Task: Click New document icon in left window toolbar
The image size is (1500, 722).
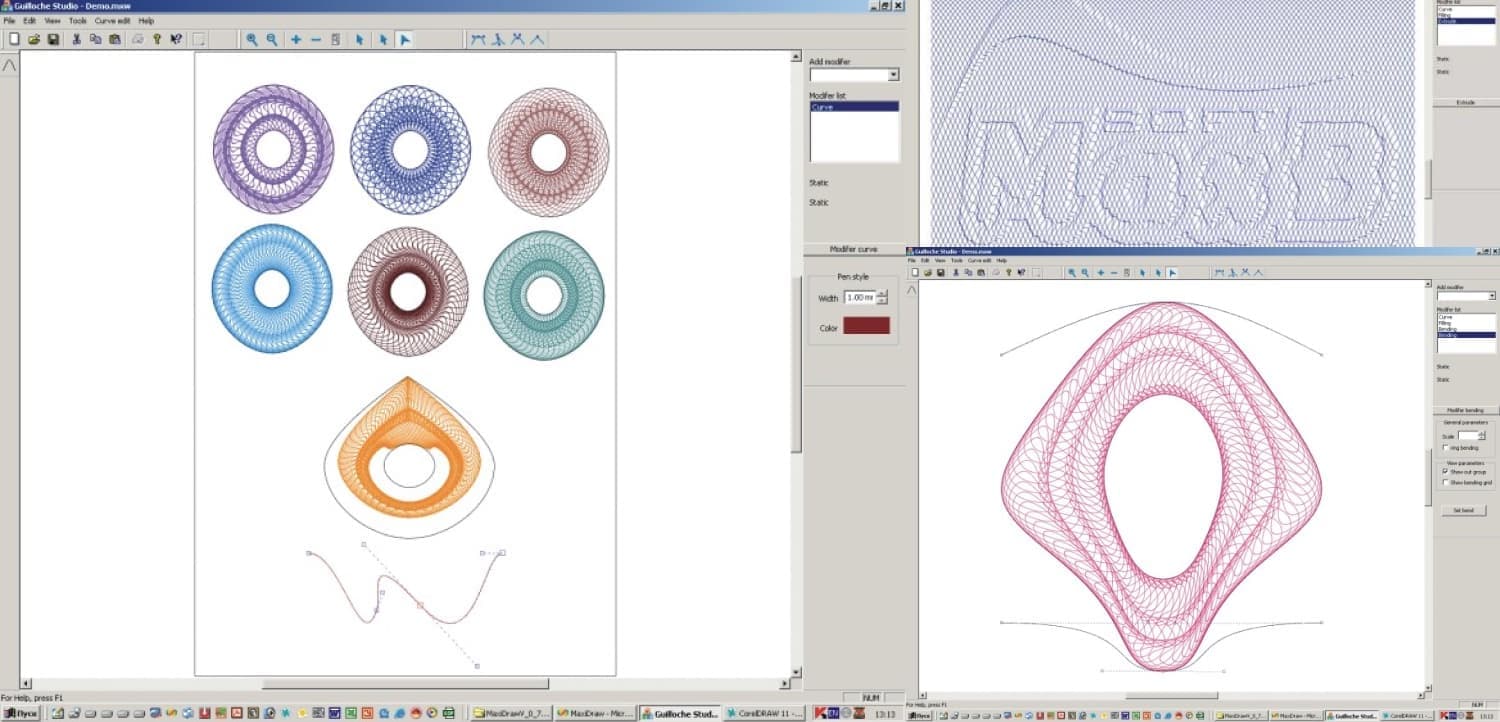Action: tap(14, 39)
